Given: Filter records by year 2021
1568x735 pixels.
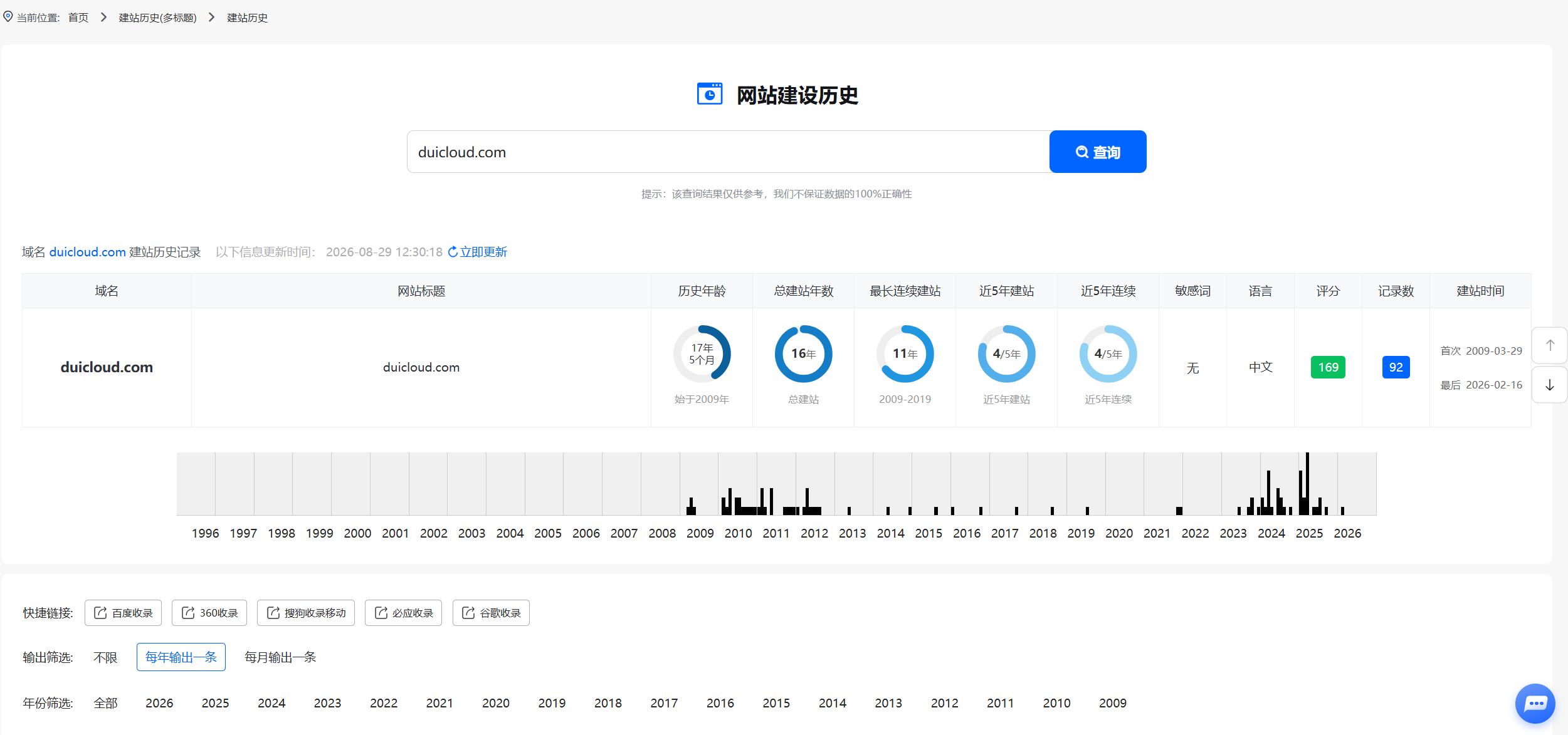Looking at the screenshot, I should point(439,703).
